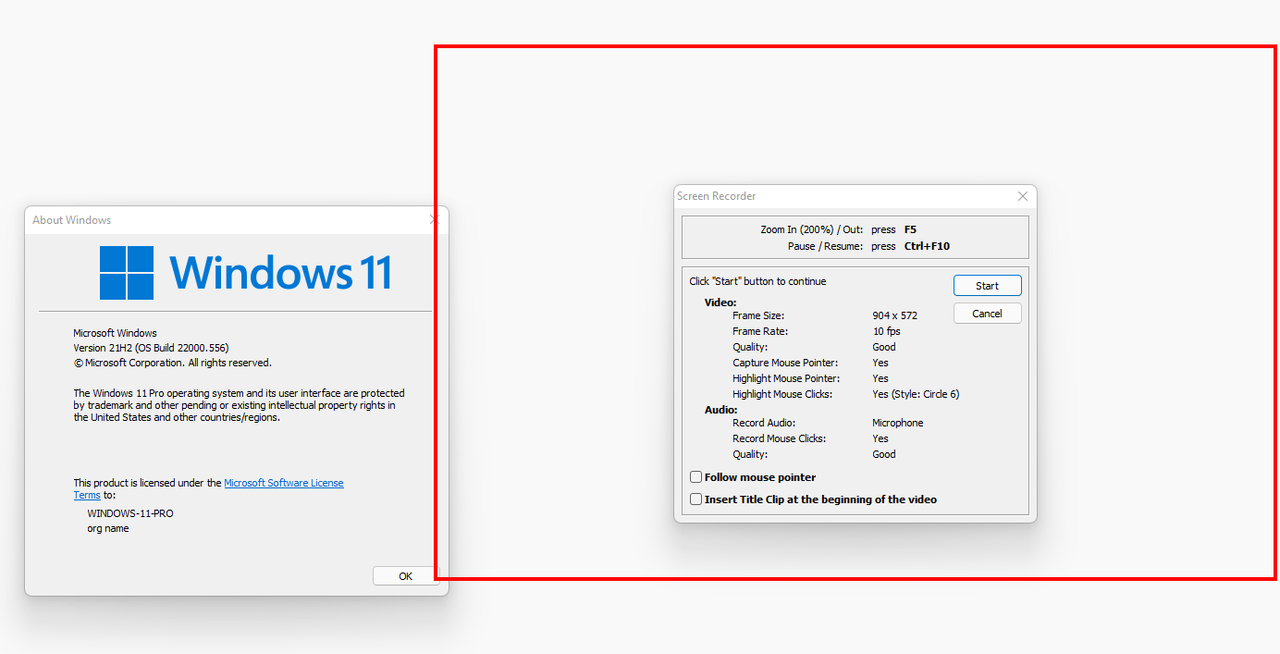
Task: Click the Highlight Mouse Clicks value Circle 6
Action: [x=915, y=395]
